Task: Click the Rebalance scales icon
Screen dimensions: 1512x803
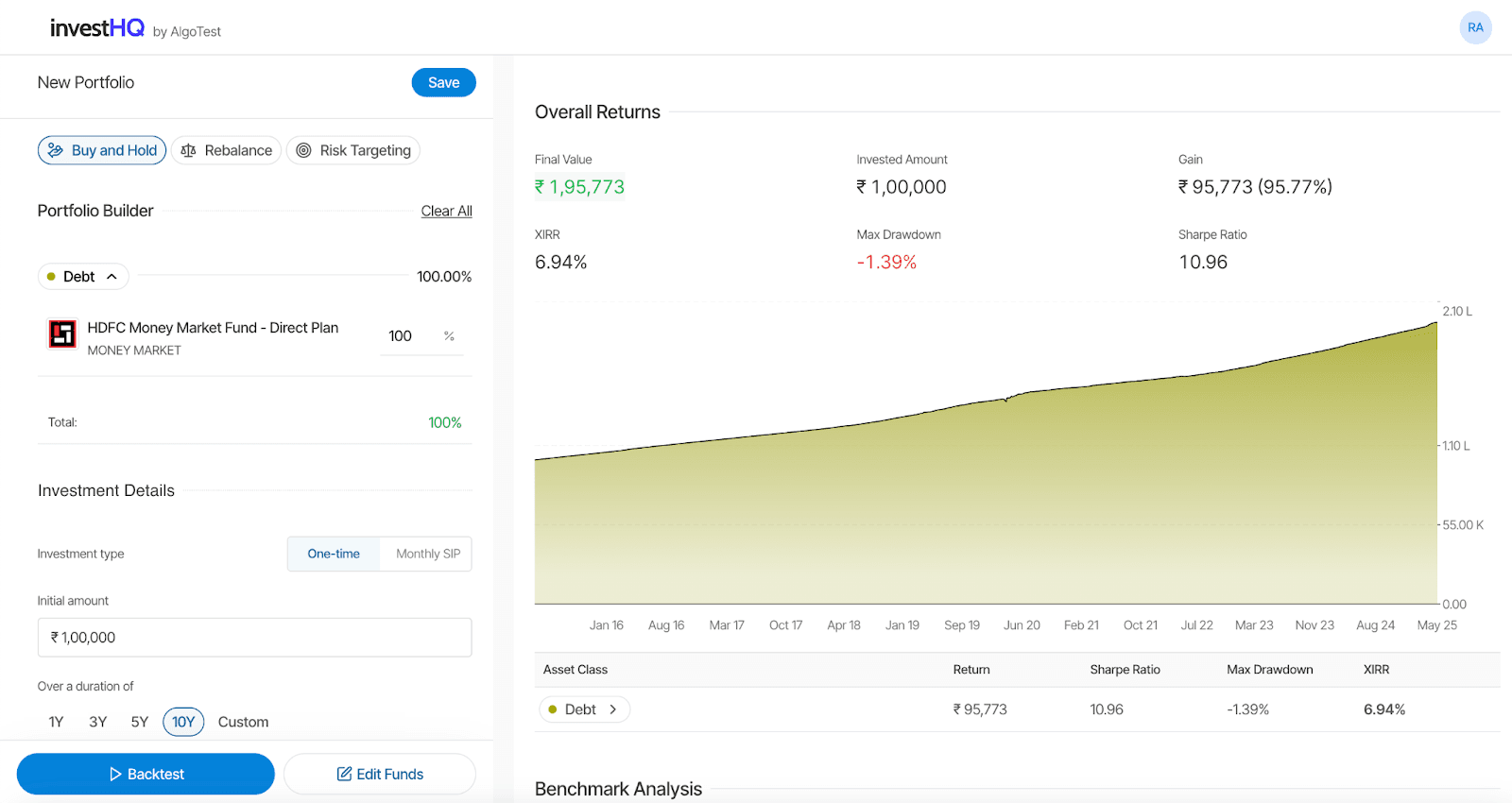Action: pyautogui.click(x=188, y=150)
